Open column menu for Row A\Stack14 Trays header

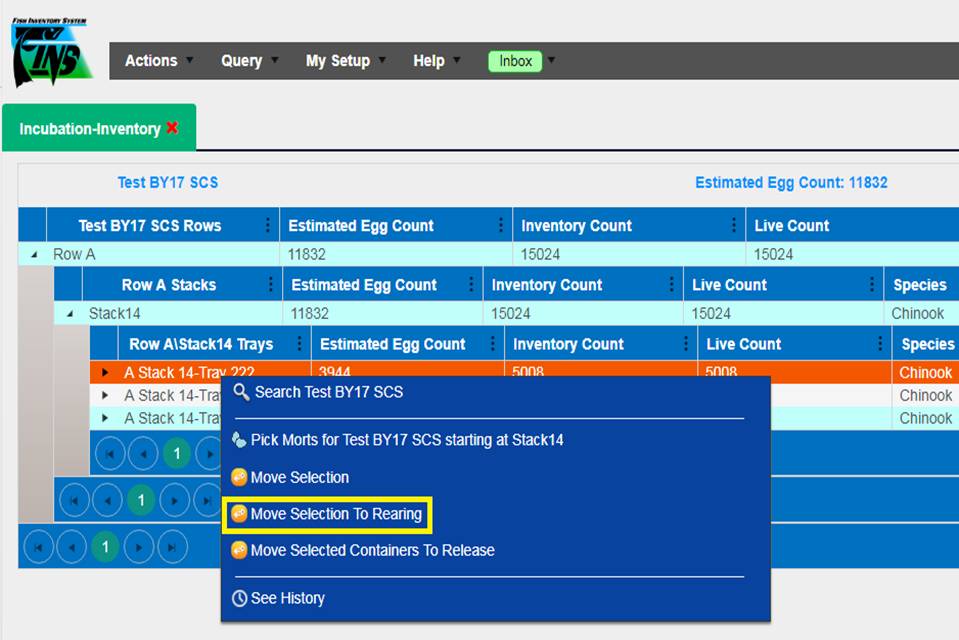(299, 344)
